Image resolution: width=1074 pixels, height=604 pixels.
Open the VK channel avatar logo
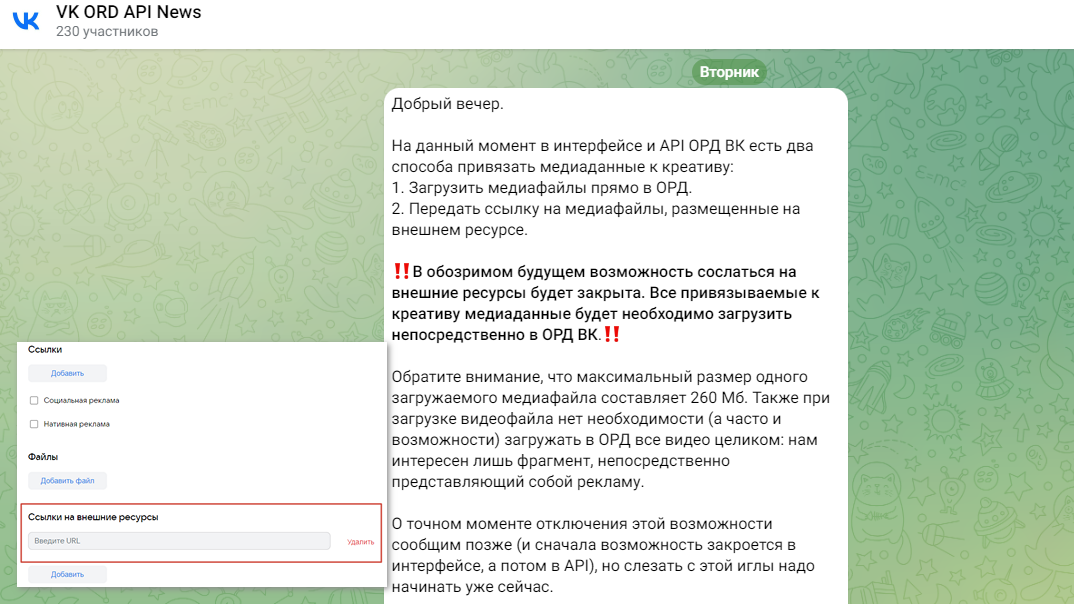coord(26,21)
